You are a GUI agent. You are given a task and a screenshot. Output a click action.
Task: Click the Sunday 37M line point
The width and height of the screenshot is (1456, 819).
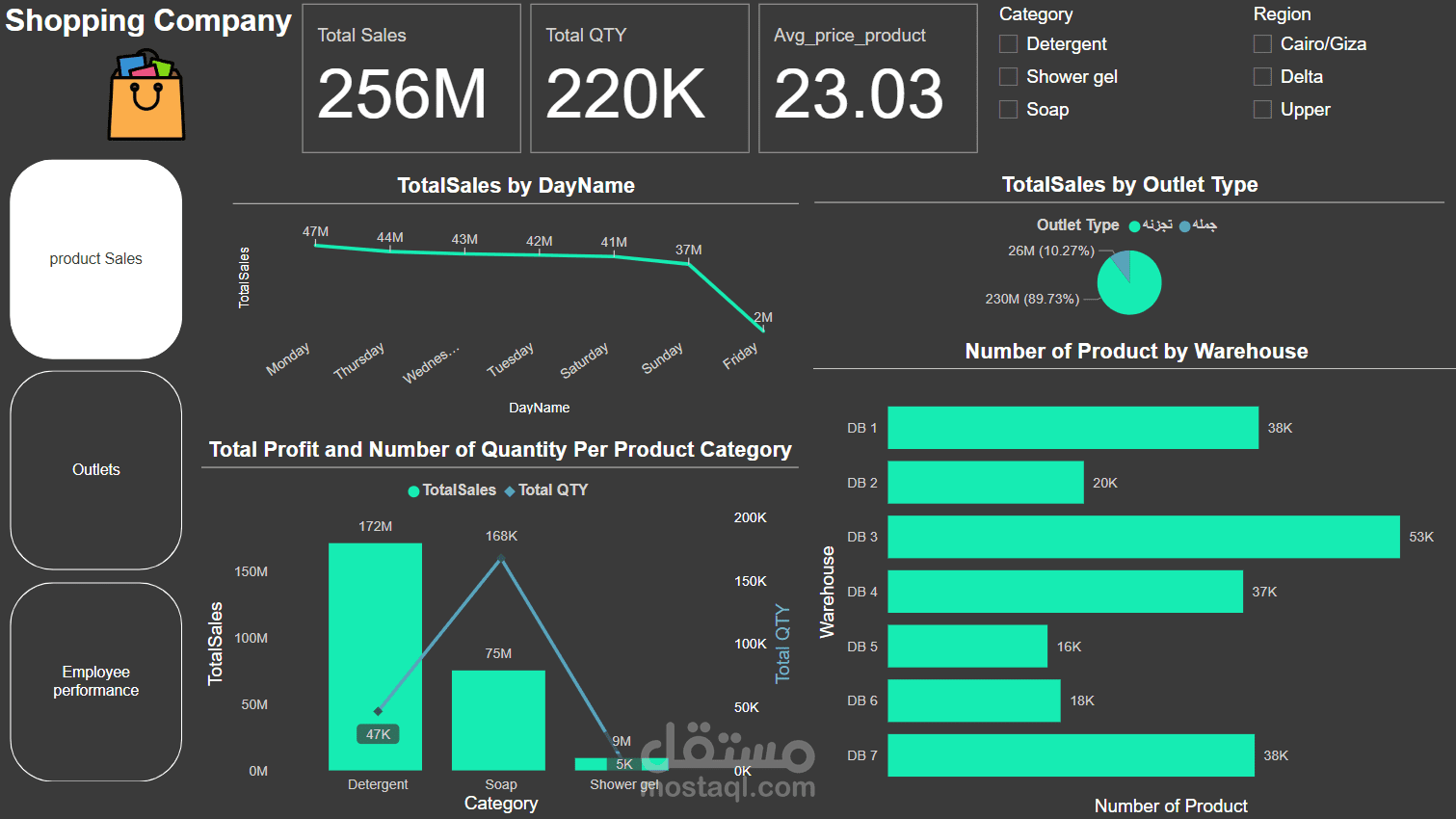tap(688, 263)
